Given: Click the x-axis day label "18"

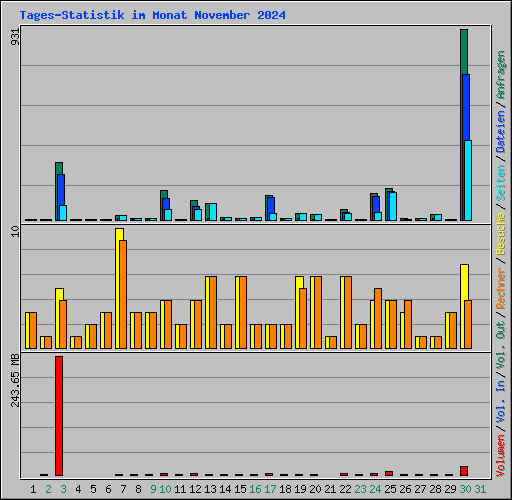Looking at the screenshot, I should point(285,489).
